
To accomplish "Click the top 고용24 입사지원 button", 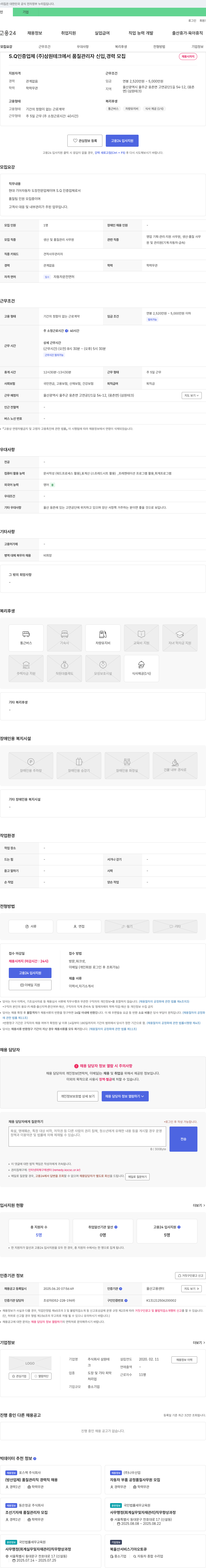I will tap(122, 141).
